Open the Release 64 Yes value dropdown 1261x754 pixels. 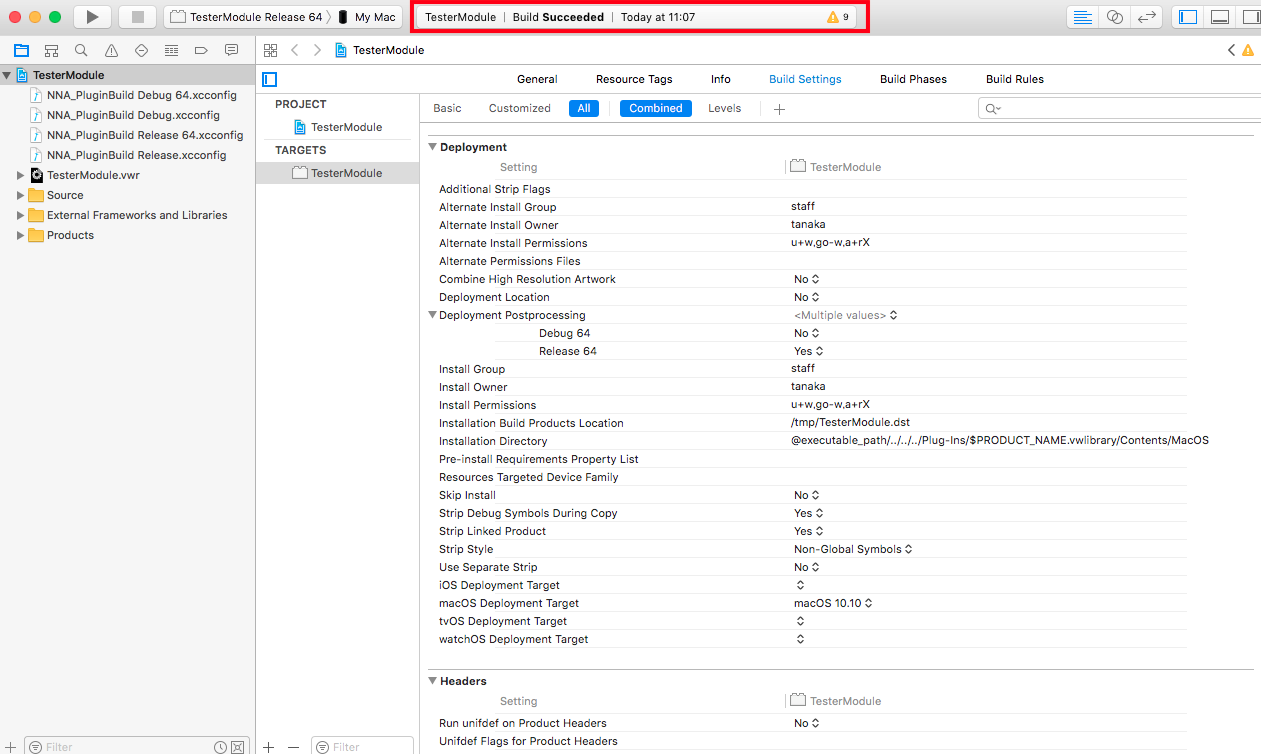809,351
